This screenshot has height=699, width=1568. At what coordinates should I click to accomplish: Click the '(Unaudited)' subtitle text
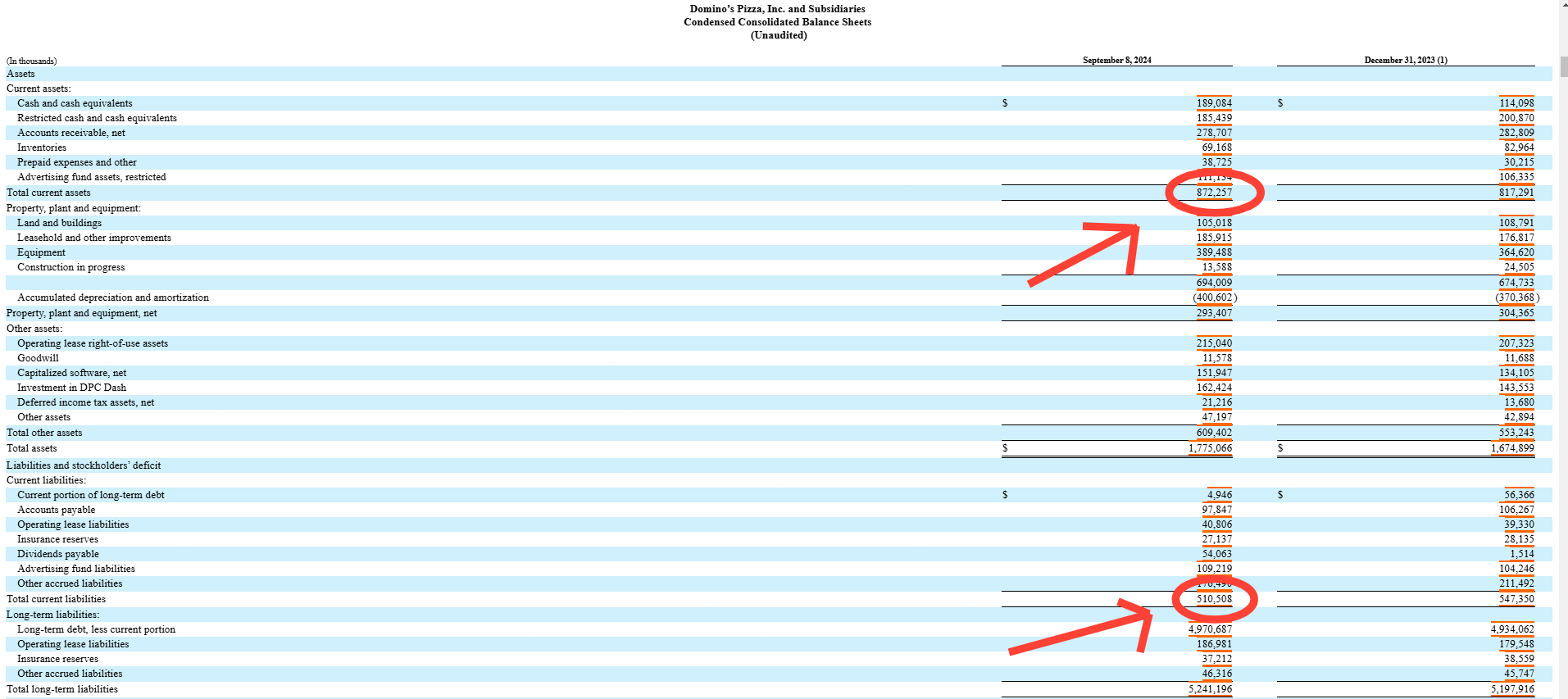[779, 35]
